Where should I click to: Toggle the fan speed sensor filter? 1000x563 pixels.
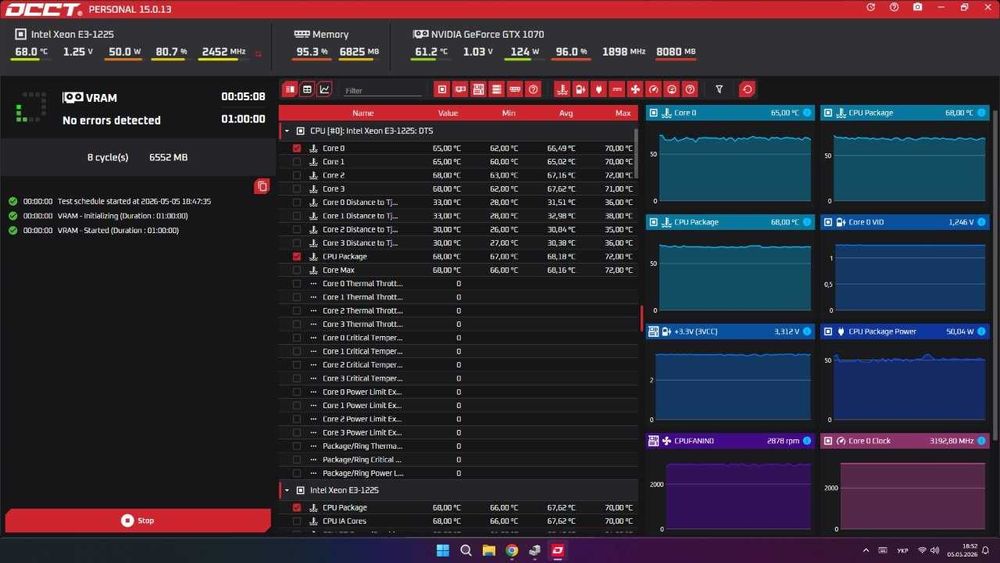coord(635,89)
